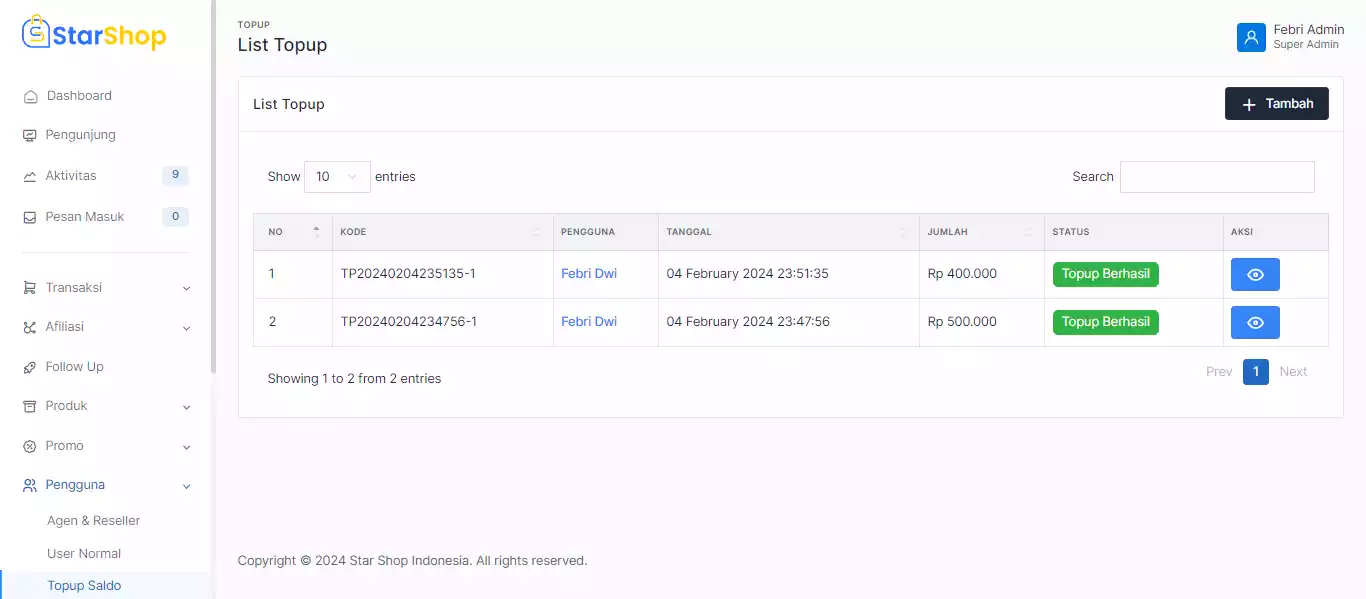The image size is (1366, 599).
Task: View details of topup TP20240204235135-1
Action: point(1254,275)
